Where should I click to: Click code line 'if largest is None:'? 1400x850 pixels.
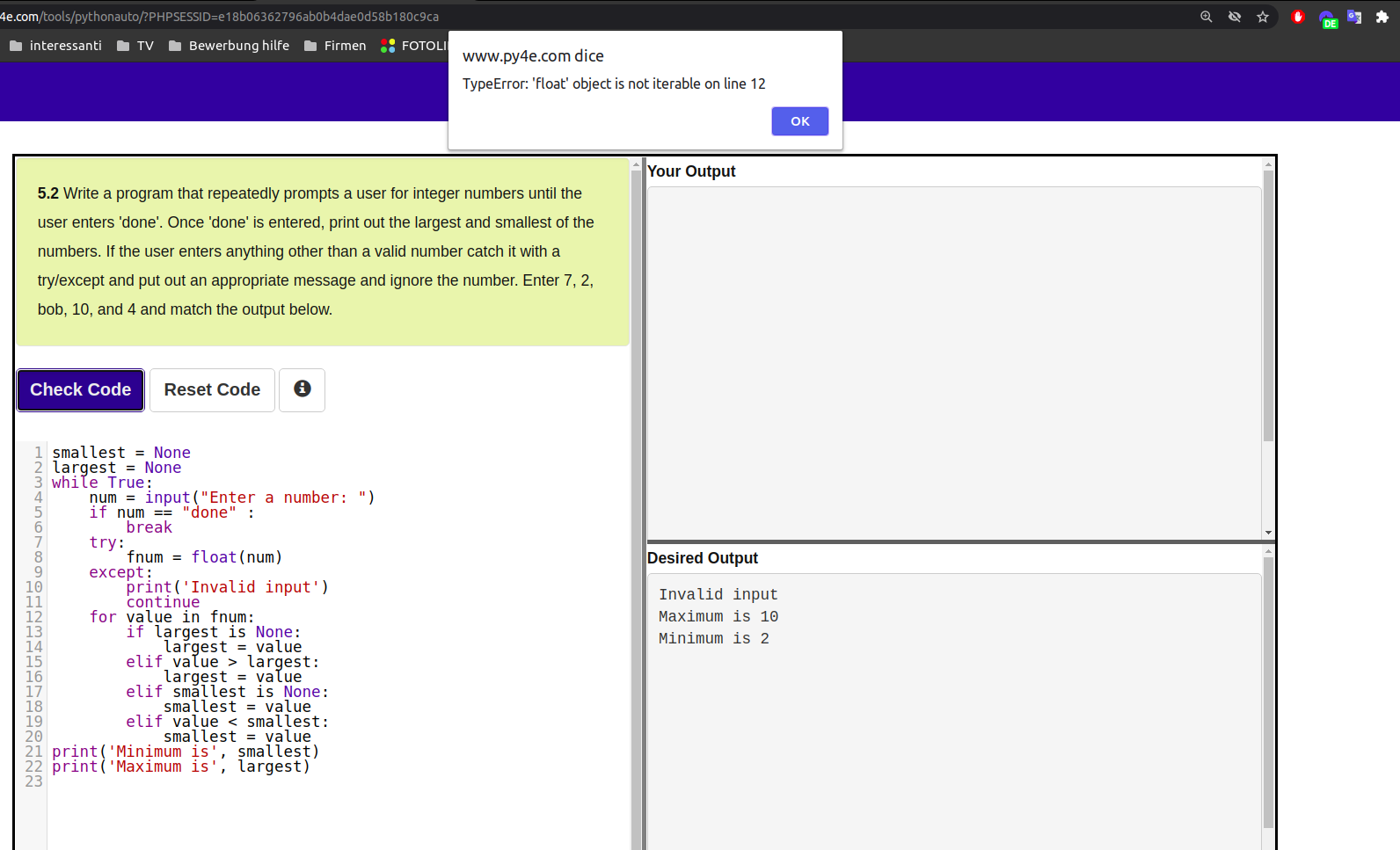coord(214,632)
